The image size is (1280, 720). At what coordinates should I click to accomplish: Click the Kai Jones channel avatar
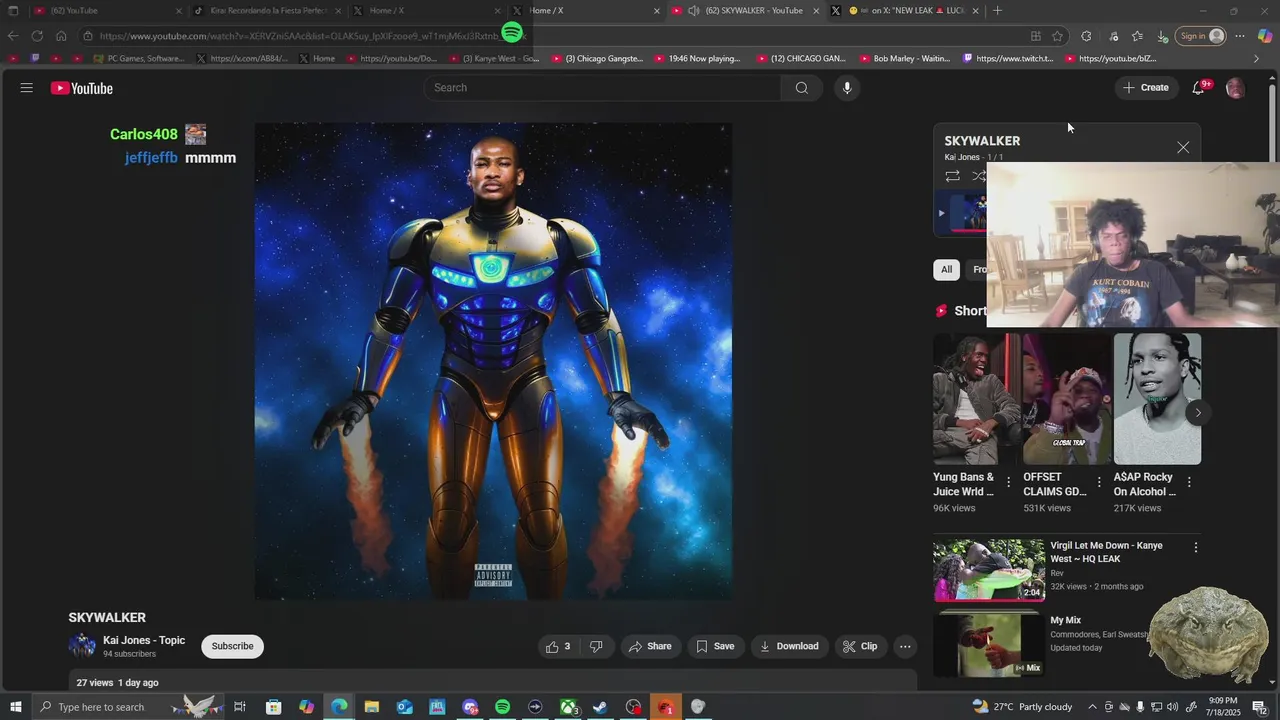tap(82, 646)
